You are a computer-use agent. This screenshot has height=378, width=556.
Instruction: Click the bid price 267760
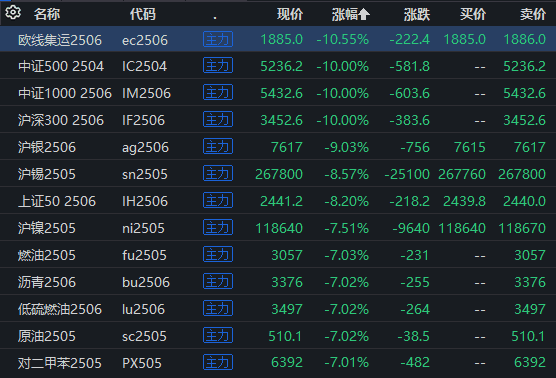pos(462,174)
